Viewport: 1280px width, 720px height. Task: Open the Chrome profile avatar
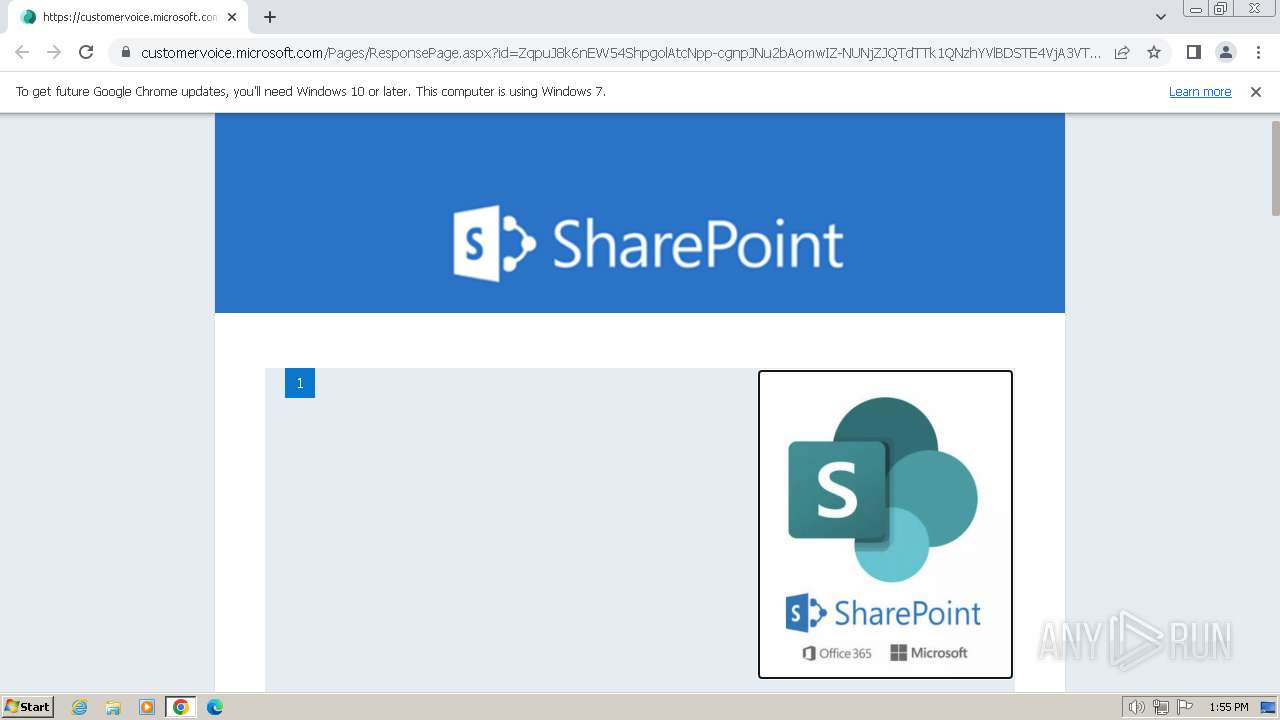[1225, 52]
